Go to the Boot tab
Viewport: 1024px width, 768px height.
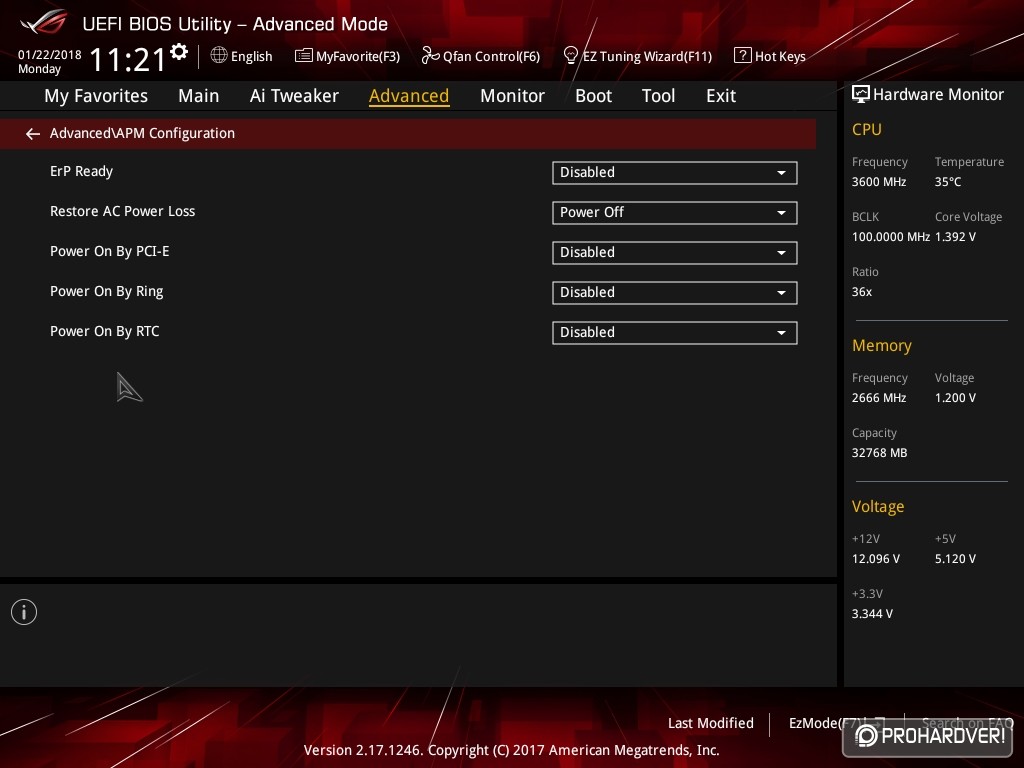tap(593, 96)
